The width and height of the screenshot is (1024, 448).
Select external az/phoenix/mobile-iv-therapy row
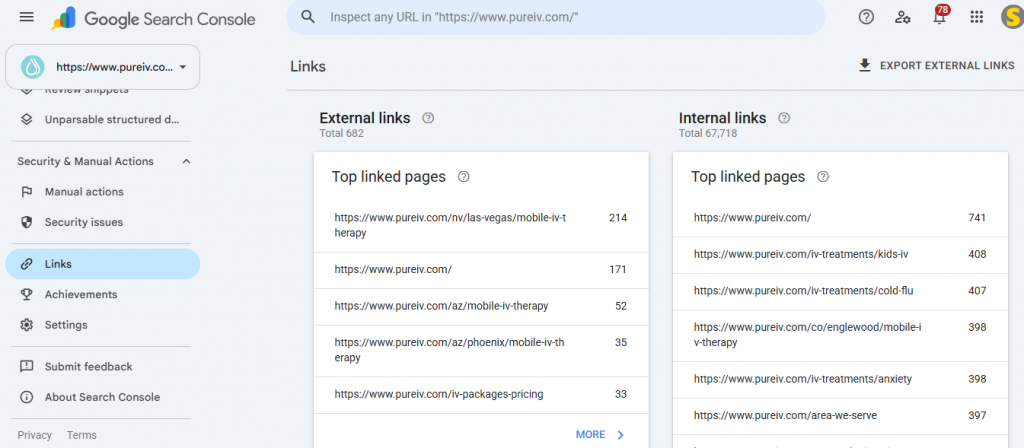tap(481, 350)
